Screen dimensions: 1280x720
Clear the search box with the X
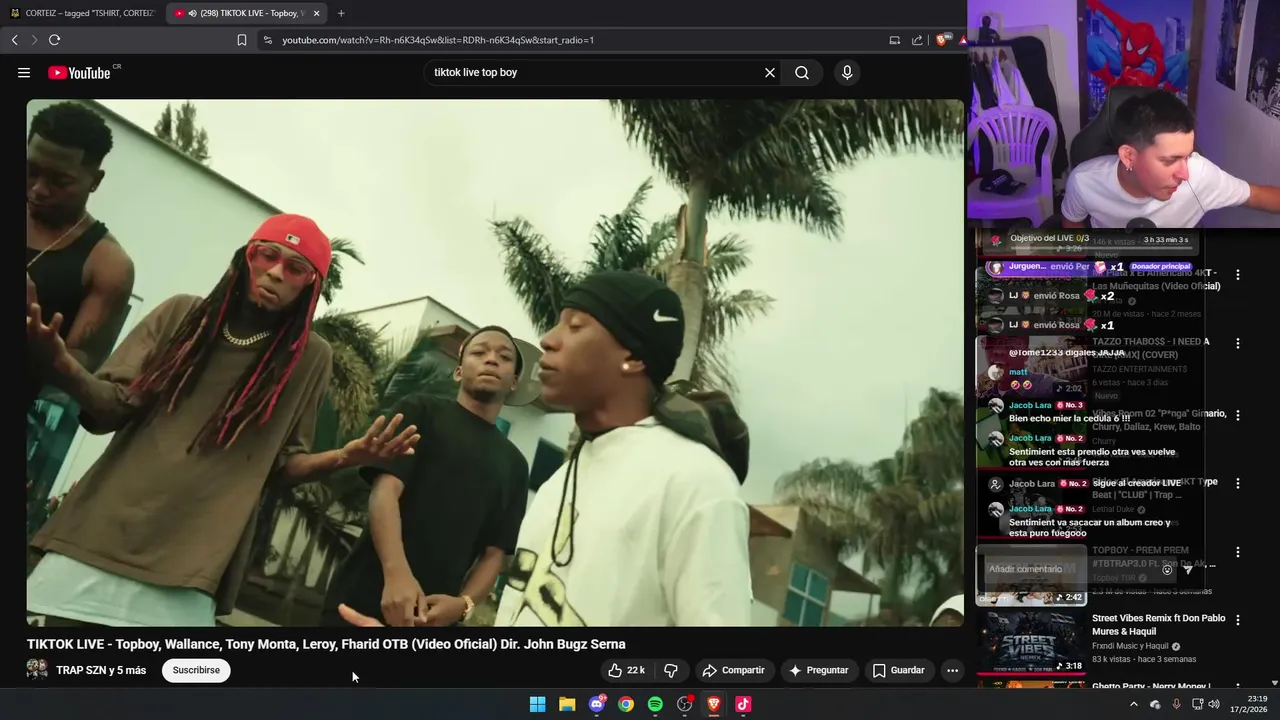coord(770,72)
